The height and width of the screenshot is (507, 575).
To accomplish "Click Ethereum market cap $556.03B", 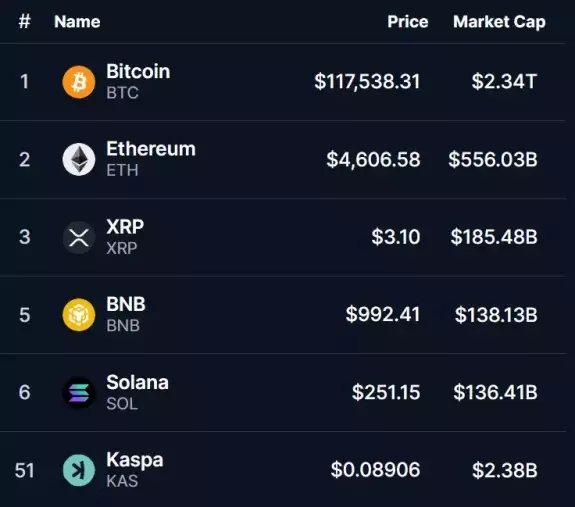I will [493, 159].
